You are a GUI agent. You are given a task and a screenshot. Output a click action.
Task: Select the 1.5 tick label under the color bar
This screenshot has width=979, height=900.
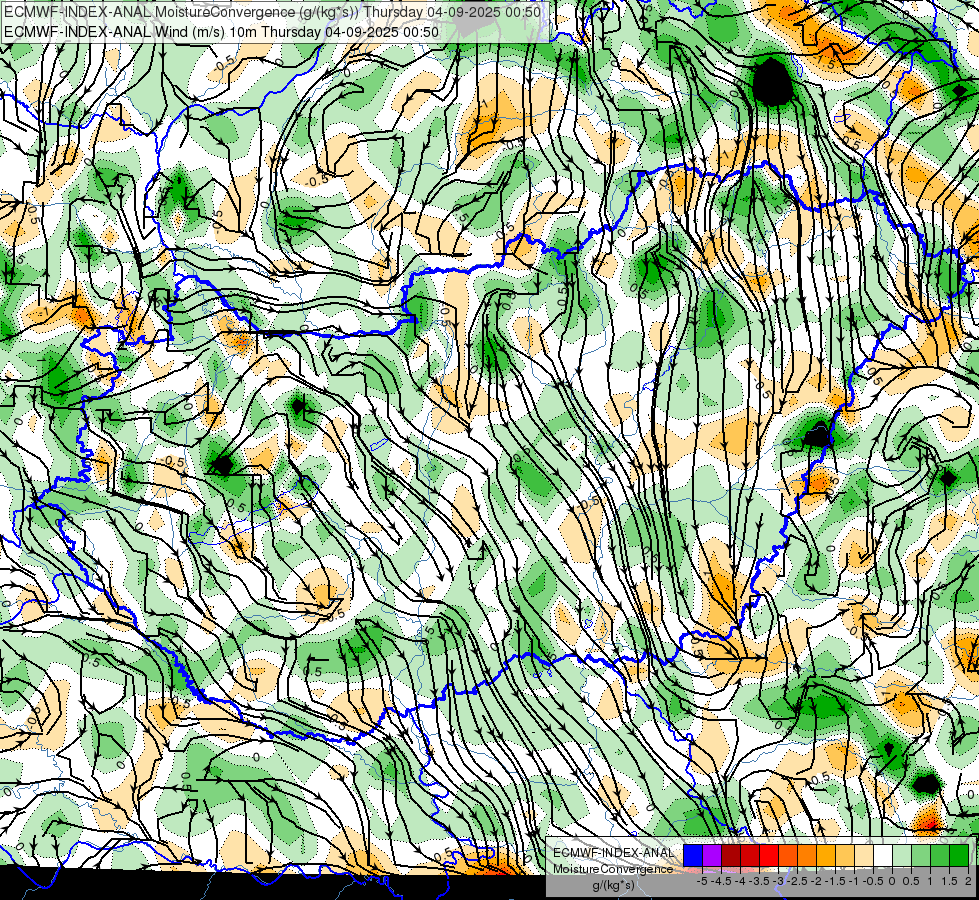(x=950, y=881)
